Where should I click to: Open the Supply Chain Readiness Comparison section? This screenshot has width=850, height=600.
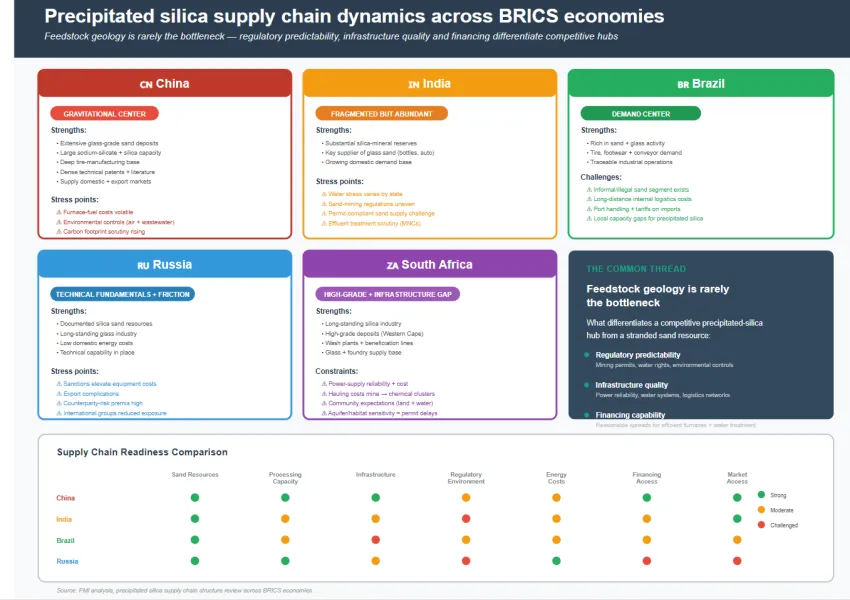point(144,452)
